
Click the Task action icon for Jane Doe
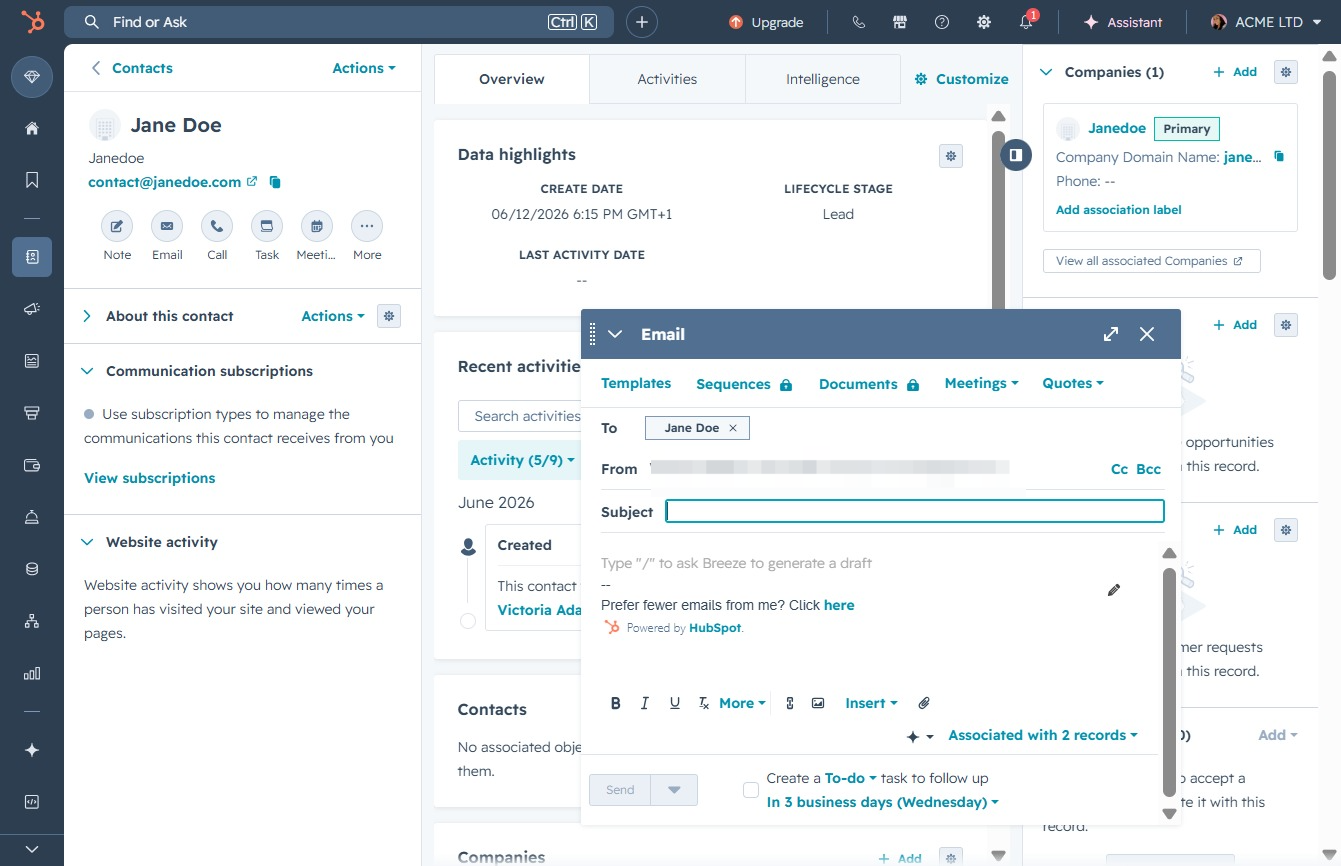click(x=267, y=226)
